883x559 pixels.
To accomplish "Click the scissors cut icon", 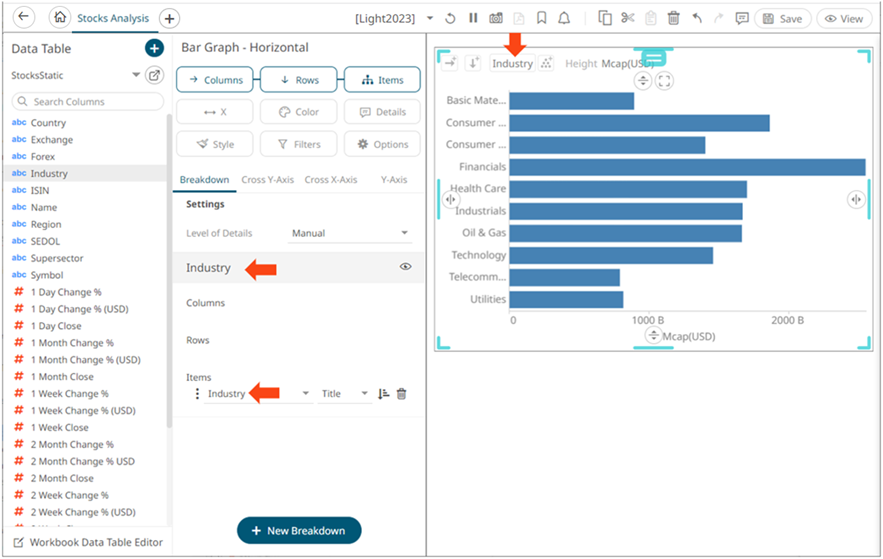I will (x=628, y=18).
